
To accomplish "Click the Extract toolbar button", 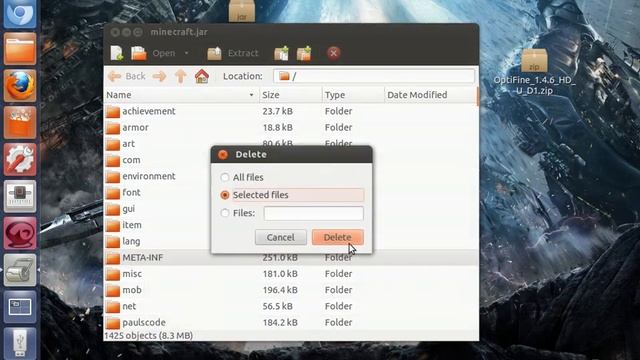I will click(x=233, y=53).
